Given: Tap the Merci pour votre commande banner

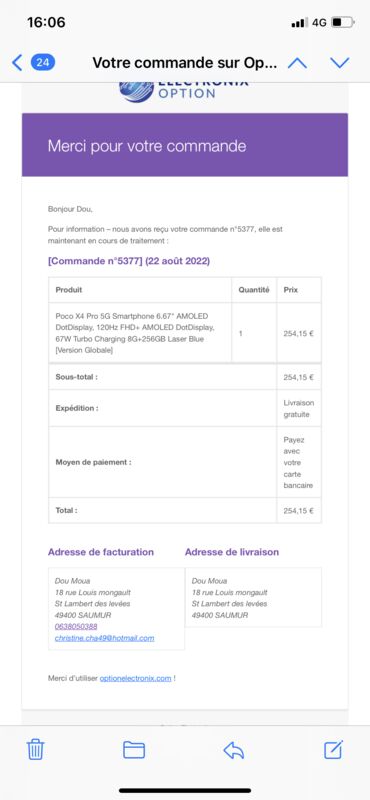Looking at the screenshot, I should [x=185, y=145].
